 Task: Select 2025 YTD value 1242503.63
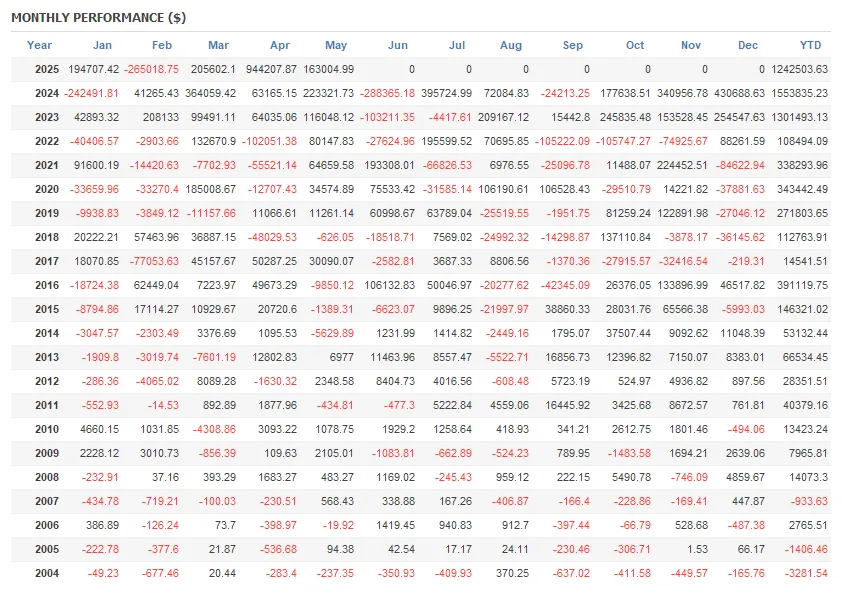800,69
